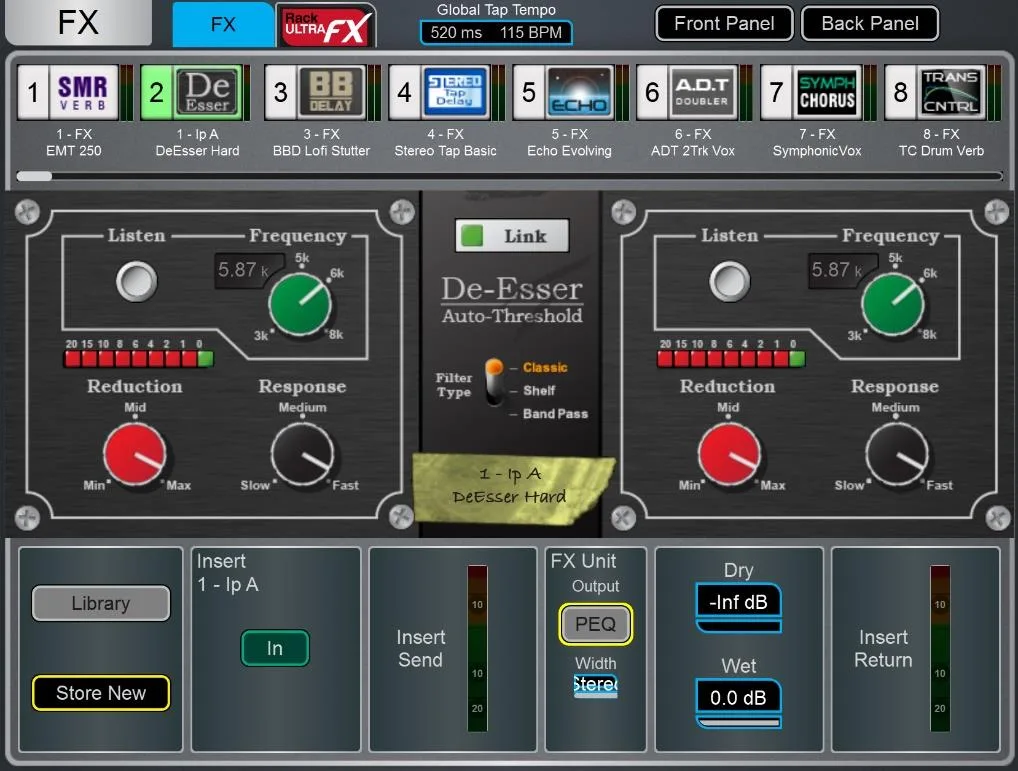Viewport: 1018px width, 771px height.
Task: Click the large FX title button
Action: (x=79, y=22)
